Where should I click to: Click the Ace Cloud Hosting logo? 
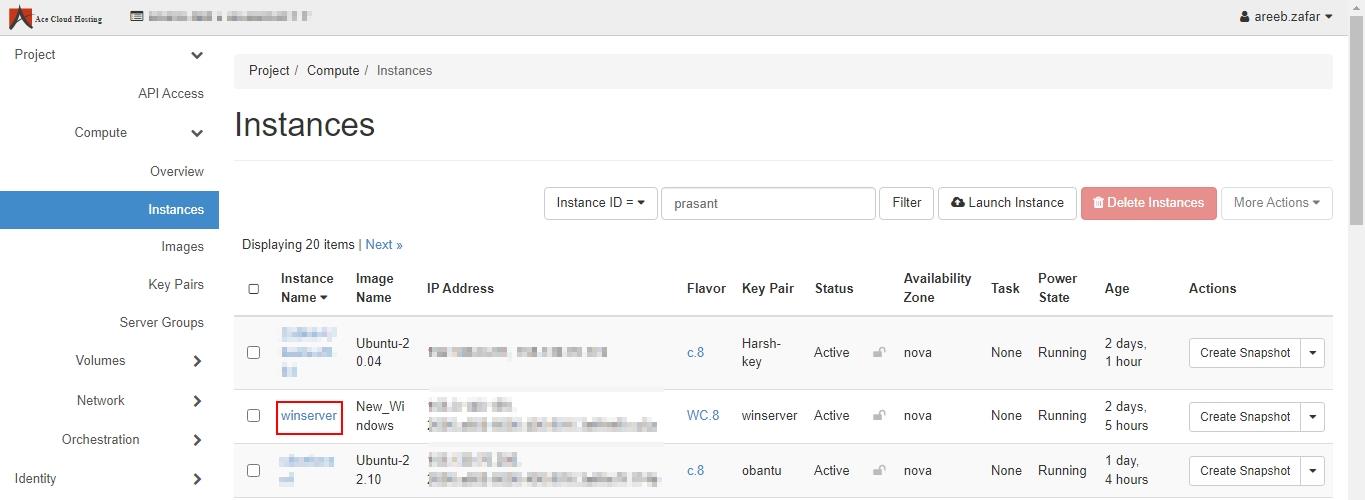coord(56,17)
